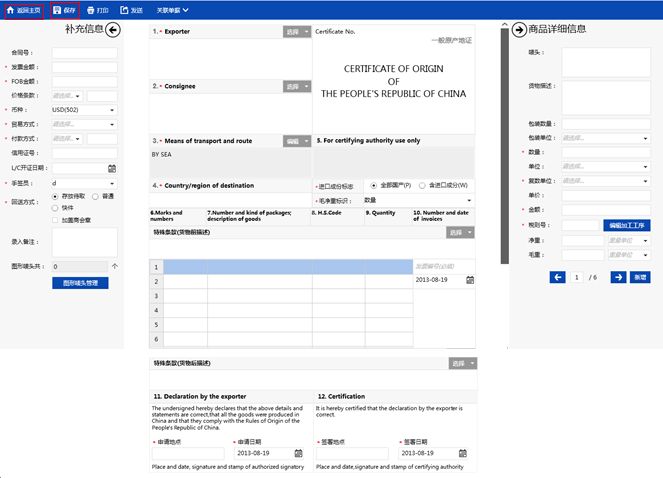Send the document via the share icon
663x478 pixels.
(x=124, y=10)
